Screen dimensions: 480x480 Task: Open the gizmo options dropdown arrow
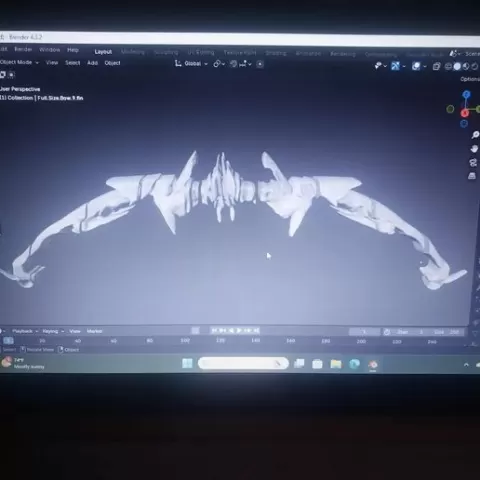(x=404, y=66)
